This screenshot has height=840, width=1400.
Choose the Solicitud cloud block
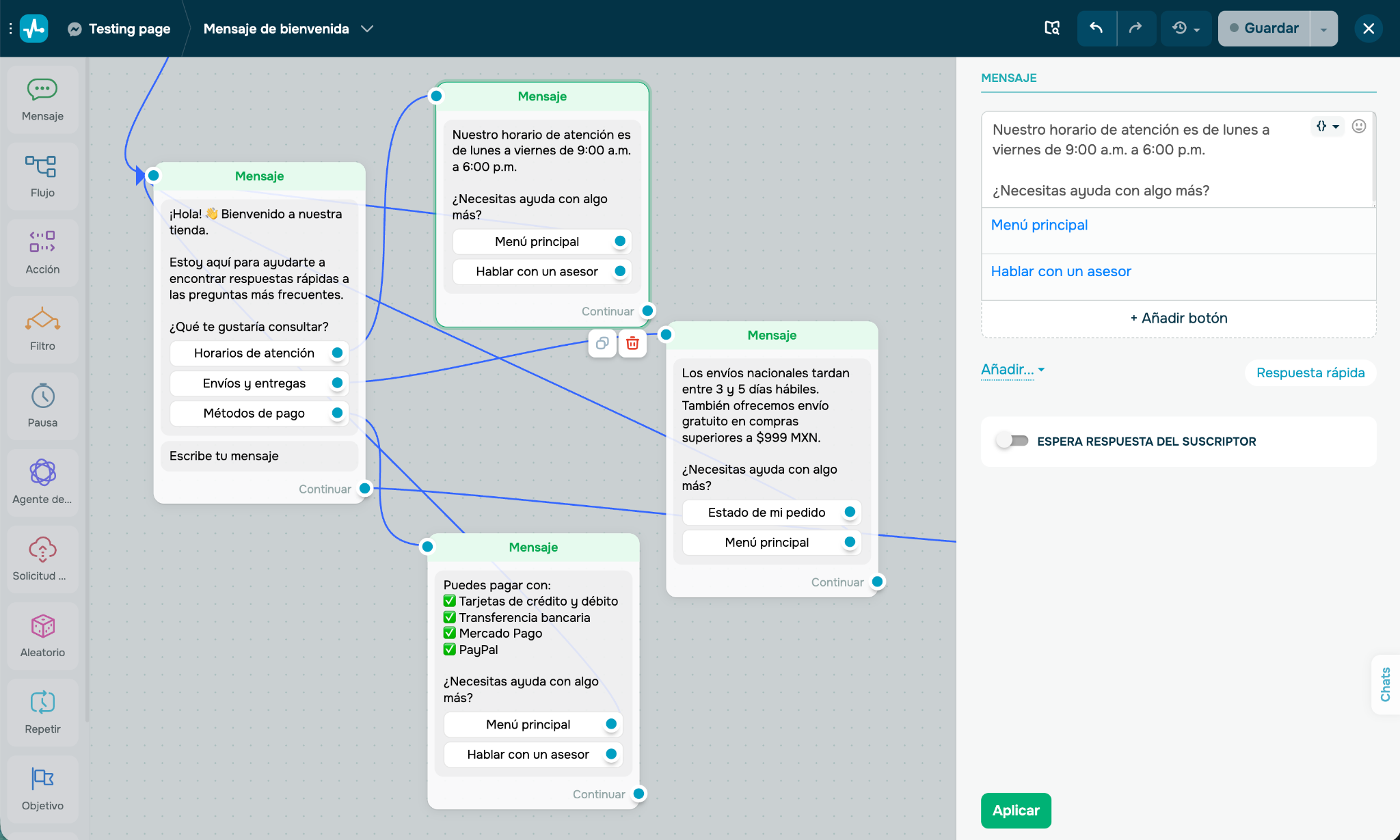pyautogui.click(x=42, y=559)
